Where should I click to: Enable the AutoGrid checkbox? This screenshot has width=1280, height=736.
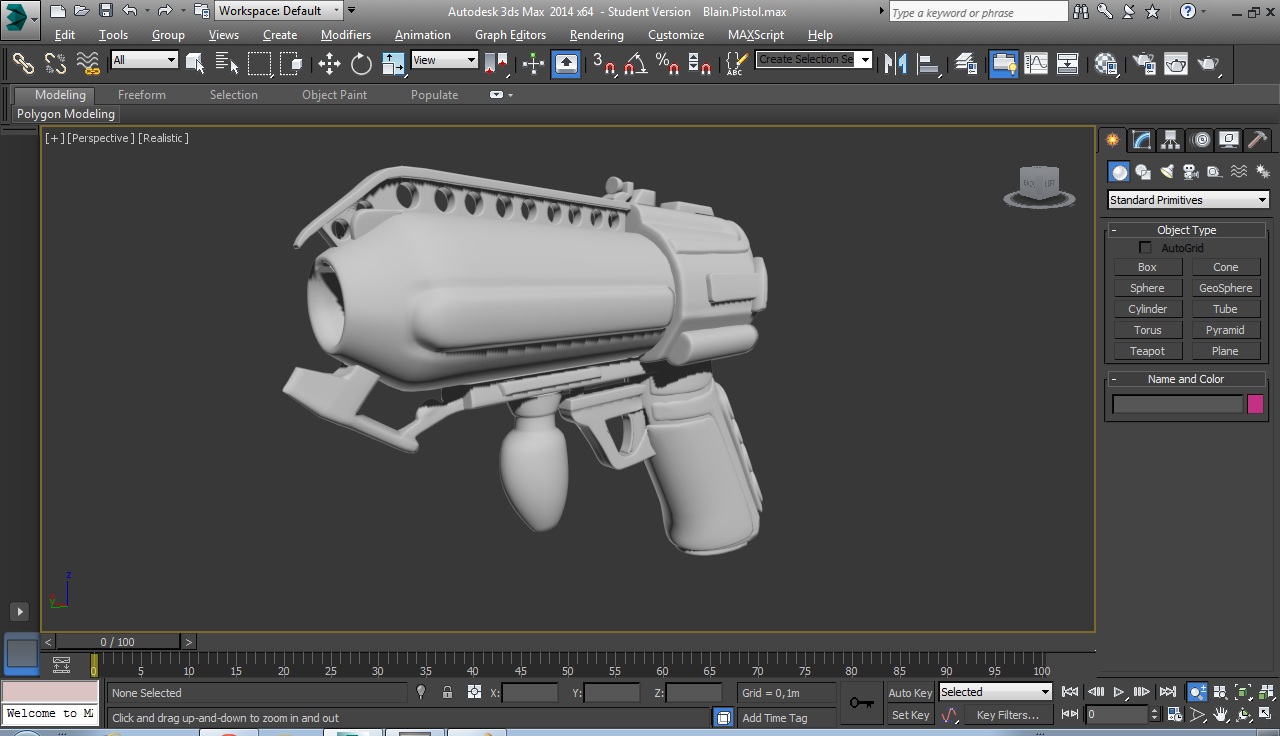point(1145,247)
